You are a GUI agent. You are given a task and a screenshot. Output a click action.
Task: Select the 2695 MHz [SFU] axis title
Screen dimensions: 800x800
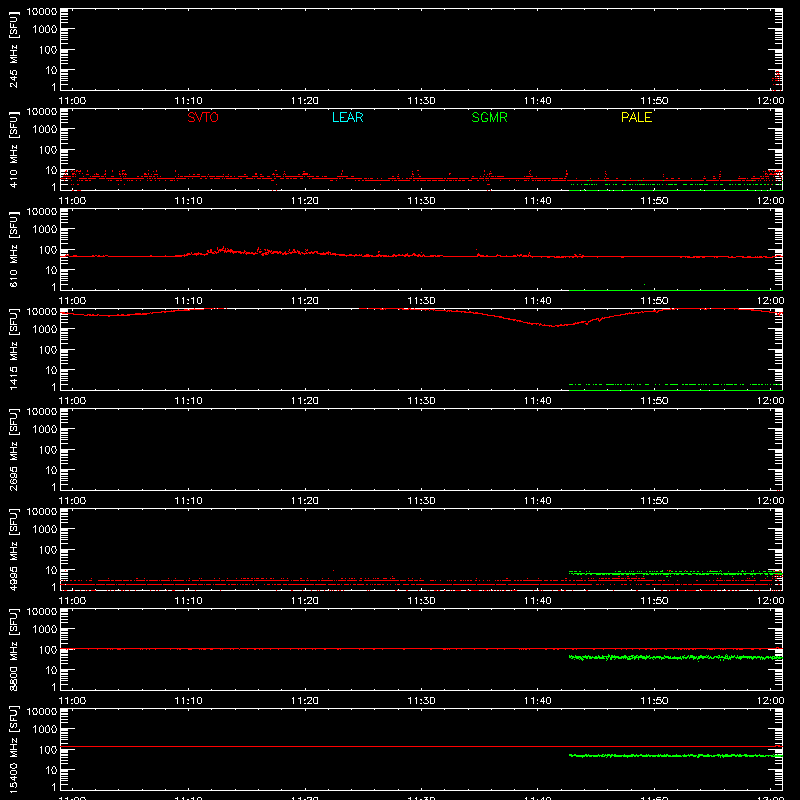(13, 449)
